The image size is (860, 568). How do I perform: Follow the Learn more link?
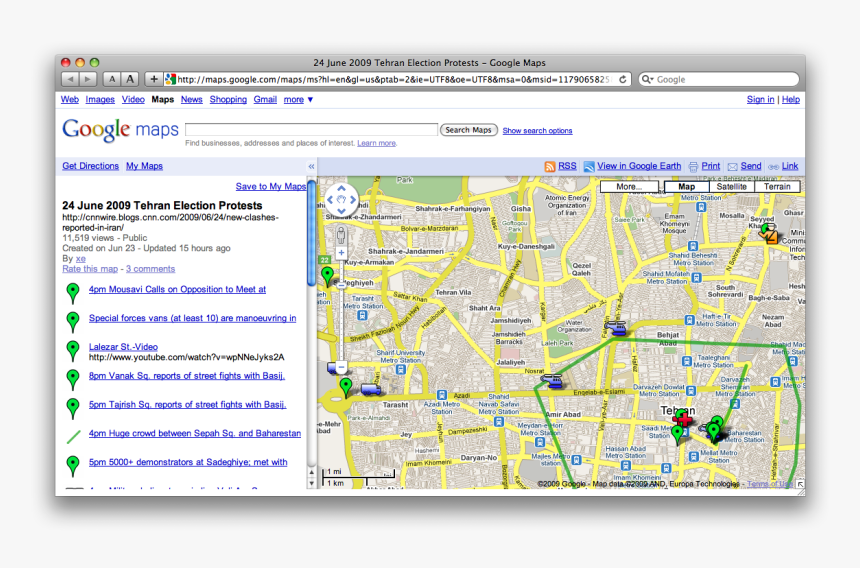pos(376,143)
